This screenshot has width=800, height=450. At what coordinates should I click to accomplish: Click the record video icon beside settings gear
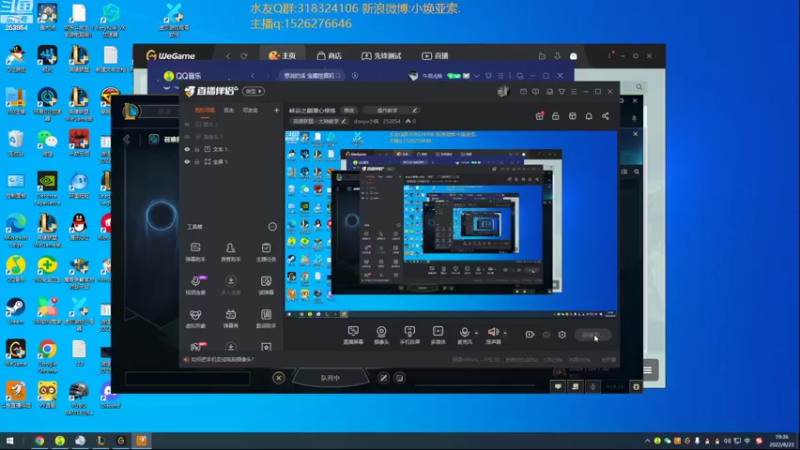click(x=530, y=335)
